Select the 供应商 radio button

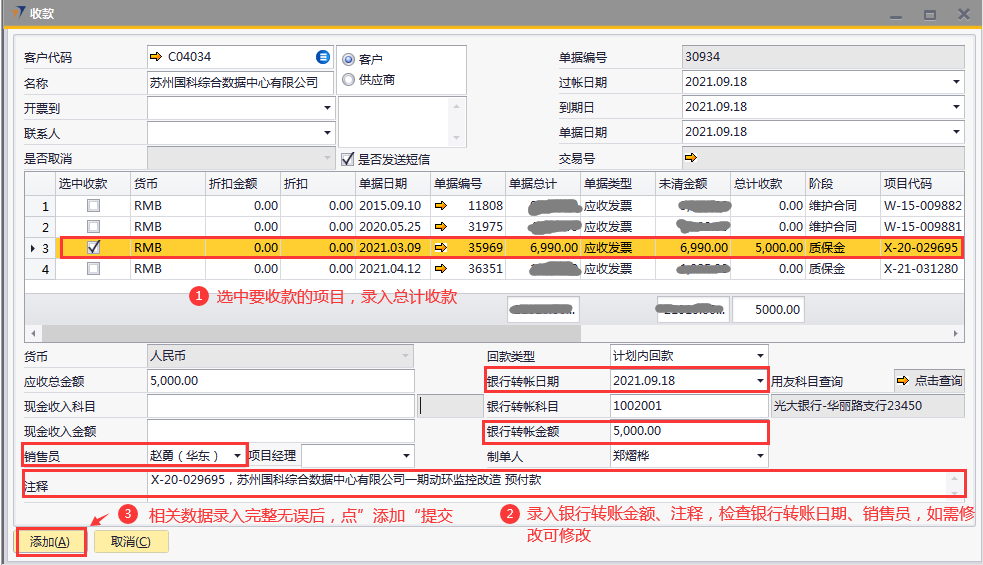coord(349,80)
